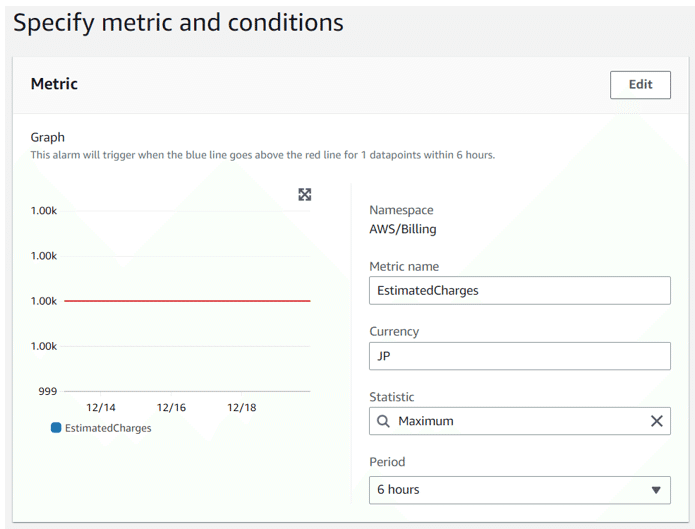Select the 6 hours Period combo box

519,490
